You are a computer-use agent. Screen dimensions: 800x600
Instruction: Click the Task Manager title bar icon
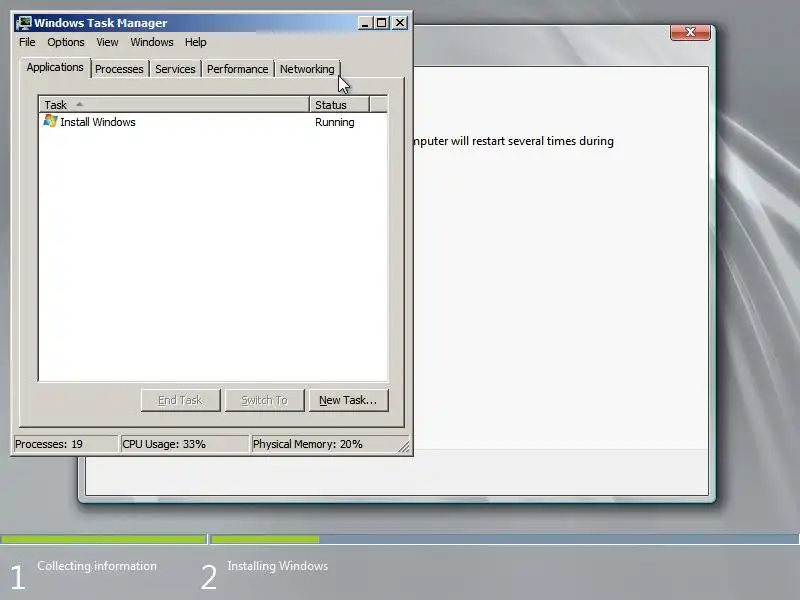23,23
